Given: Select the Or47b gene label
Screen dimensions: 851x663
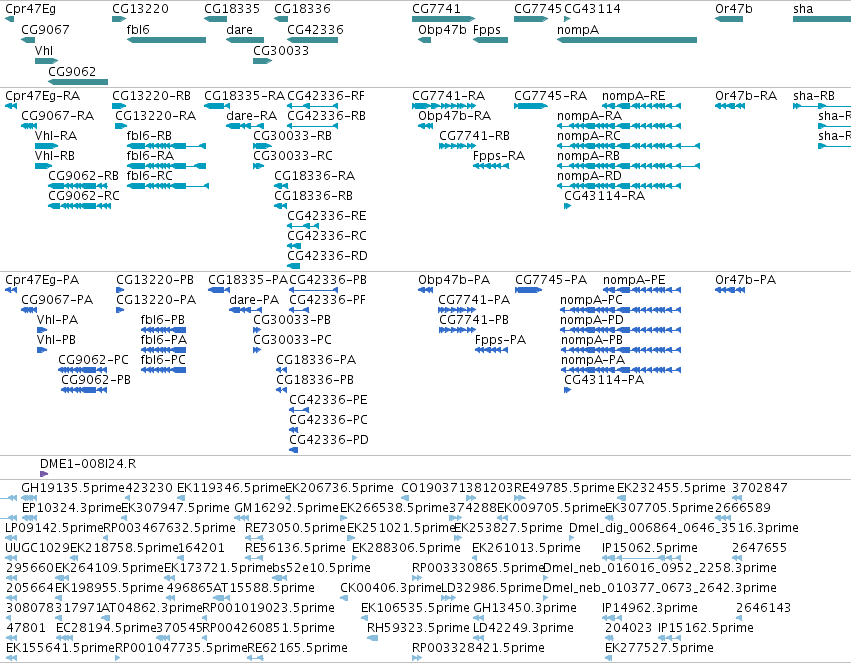Looking at the screenshot, I should click(734, 9).
